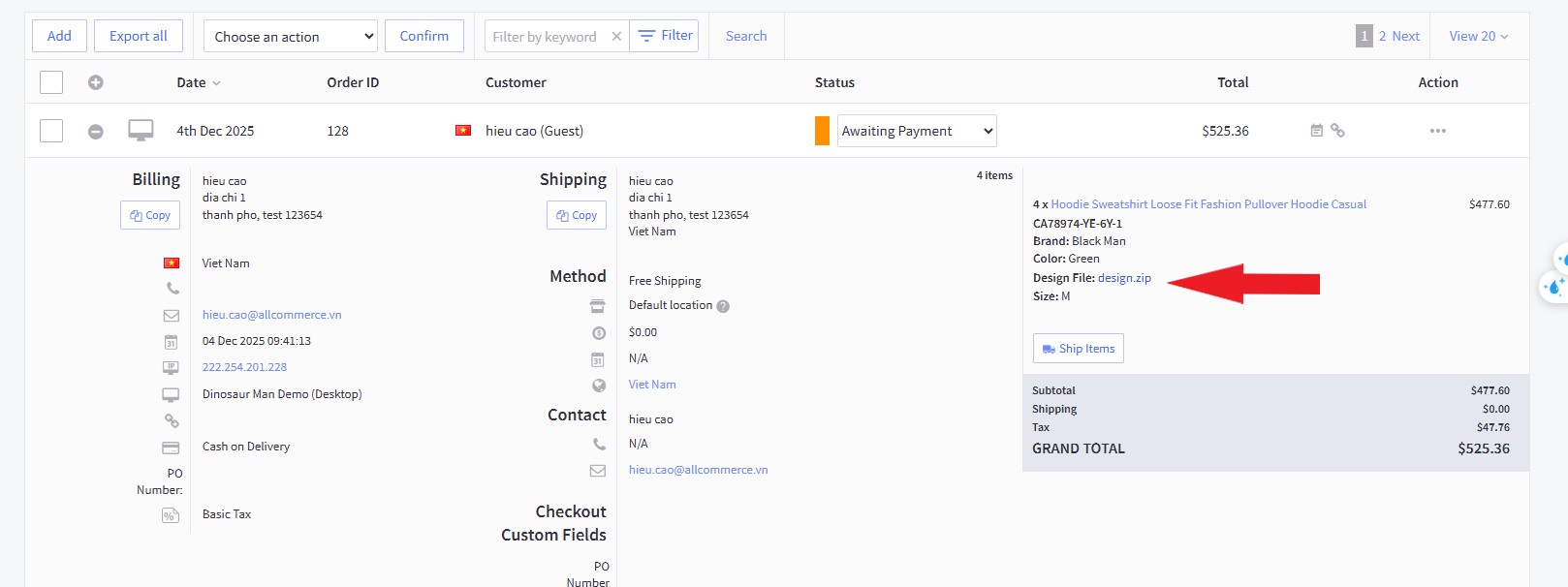Open the Choose an action dropdown
Image resolution: width=1568 pixels, height=587 pixels.
tap(291, 37)
